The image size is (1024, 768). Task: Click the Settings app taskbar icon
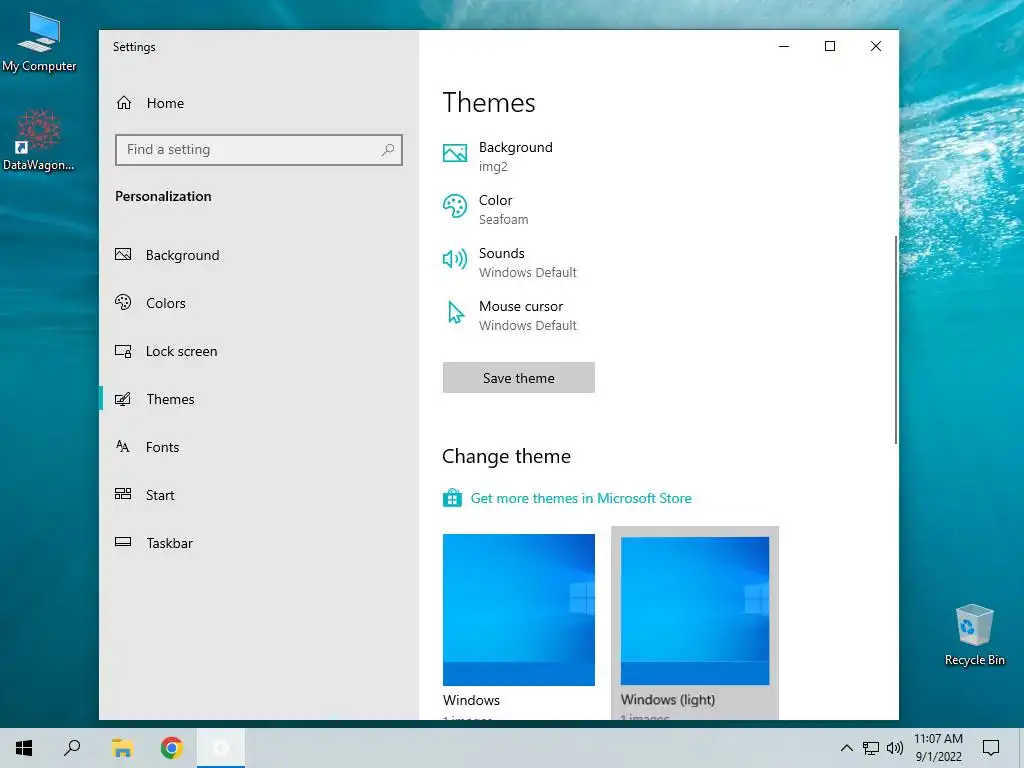(x=221, y=748)
